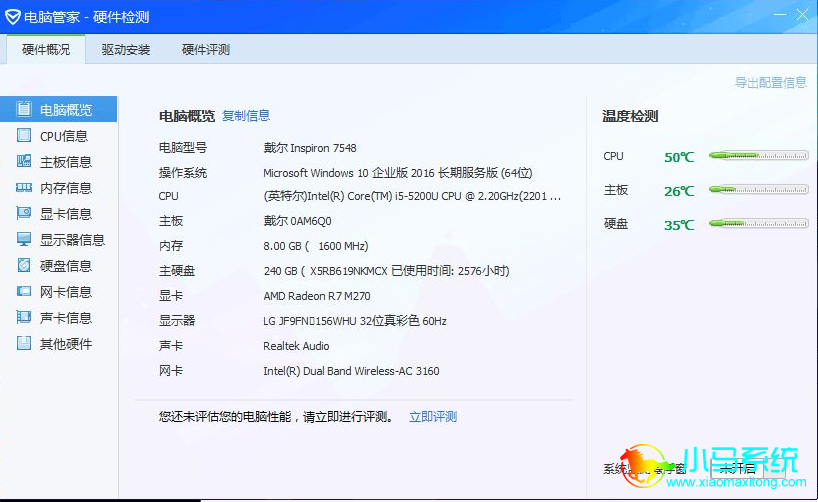The image size is (818, 502).
Task: Click the 立即评测 link
Action: (x=433, y=416)
